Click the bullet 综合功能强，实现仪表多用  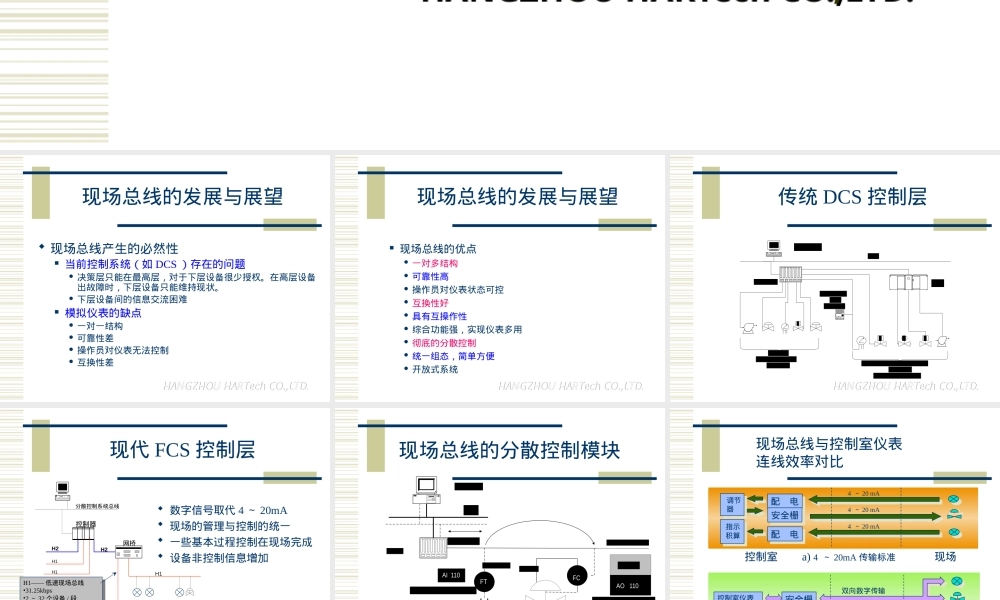pyautogui.click(x=467, y=330)
